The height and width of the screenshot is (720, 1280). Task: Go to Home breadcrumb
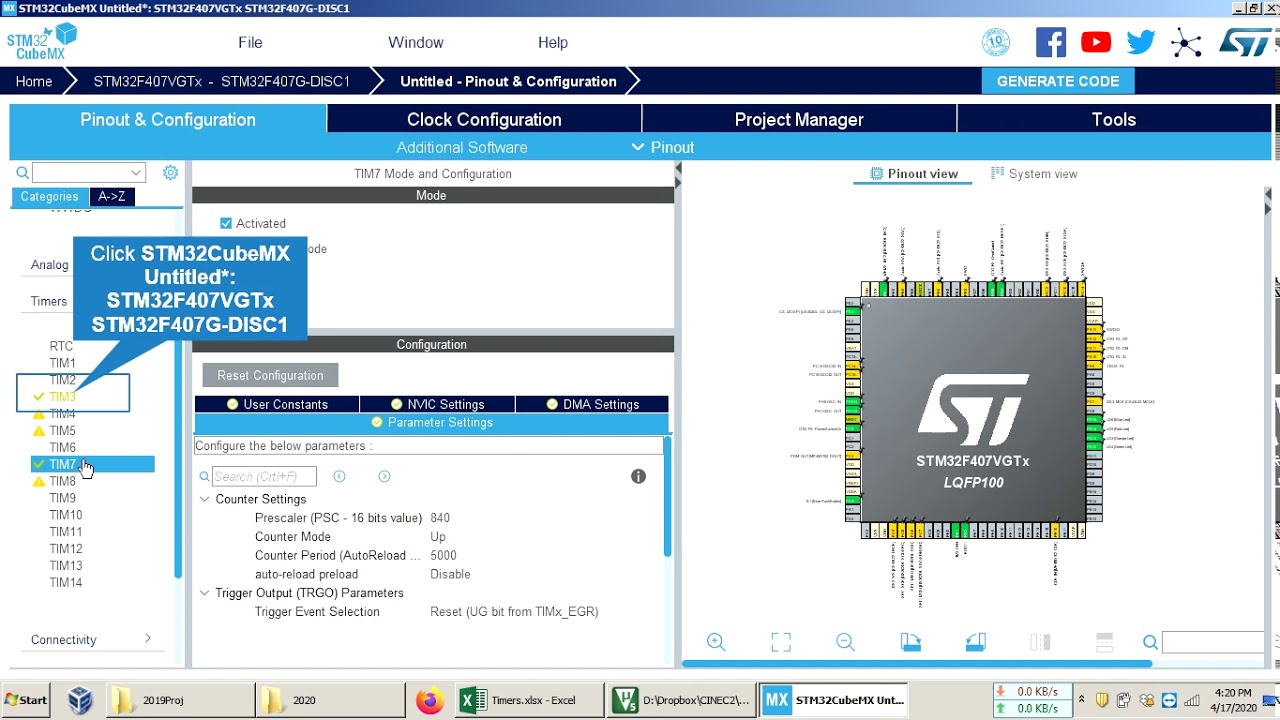click(34, 81)
